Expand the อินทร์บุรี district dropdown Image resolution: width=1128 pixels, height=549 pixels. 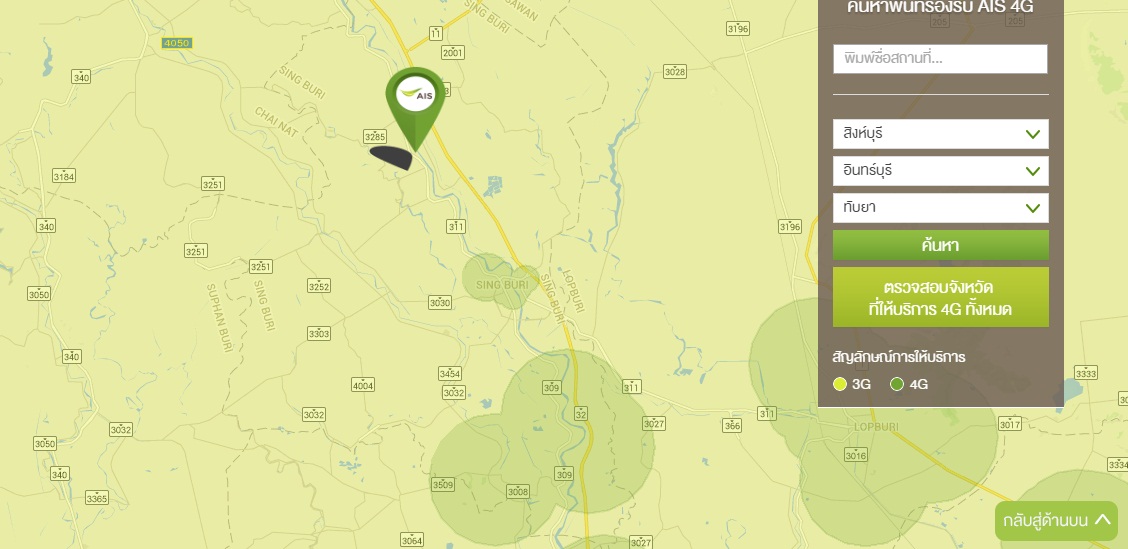pos(940,171)
